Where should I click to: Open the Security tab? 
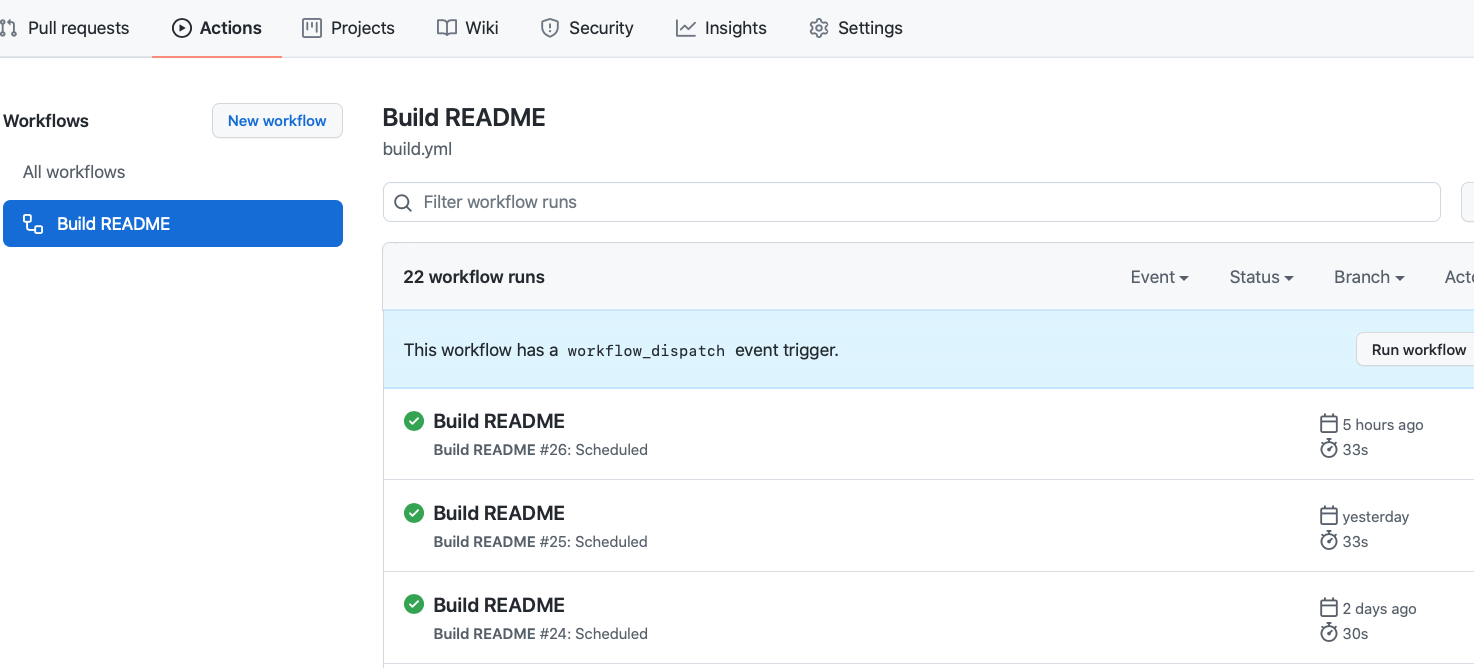(x=587, y=28)
